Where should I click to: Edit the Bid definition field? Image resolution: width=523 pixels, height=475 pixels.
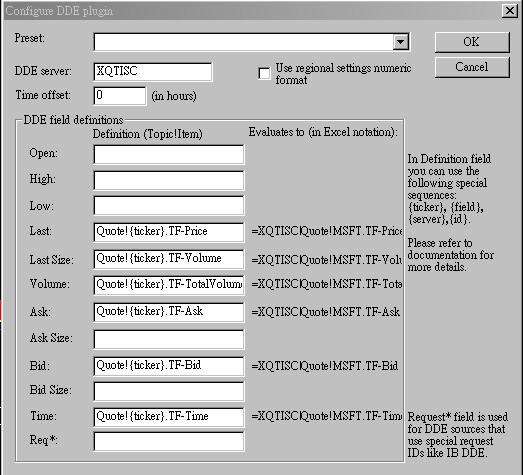click(x=169, y=366)
